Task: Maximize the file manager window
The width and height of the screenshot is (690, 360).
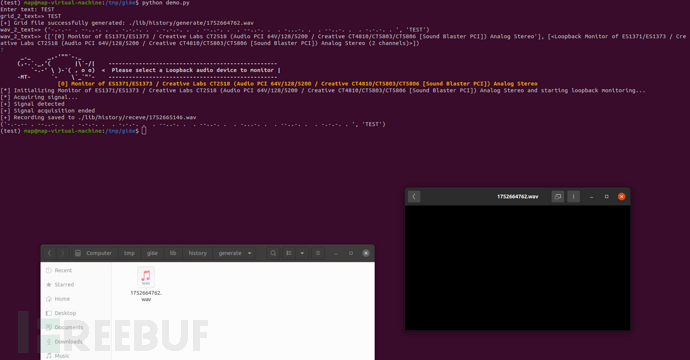Action: [351, 253]
